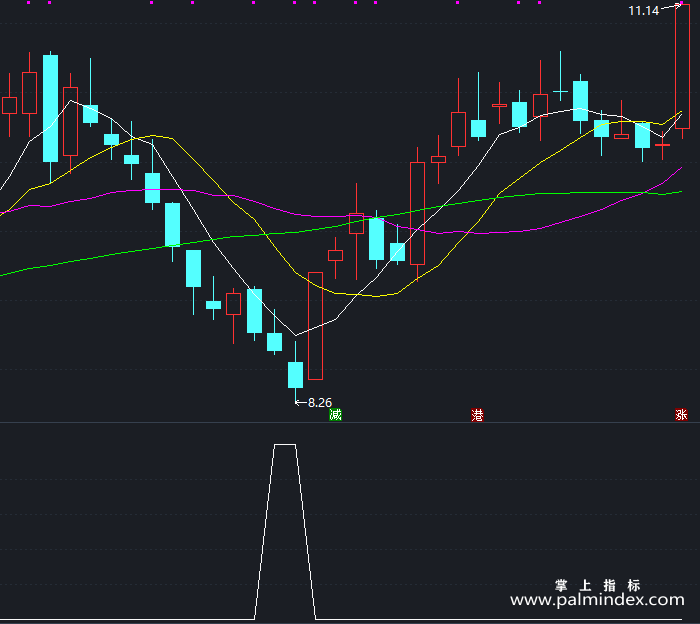This screenshot has height=624, width=700.
Task: Select the cyan candle at 8.26 low
Action: point(295,374)
